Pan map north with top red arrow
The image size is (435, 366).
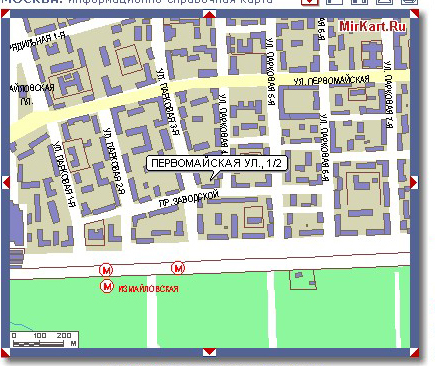[209, 14]
